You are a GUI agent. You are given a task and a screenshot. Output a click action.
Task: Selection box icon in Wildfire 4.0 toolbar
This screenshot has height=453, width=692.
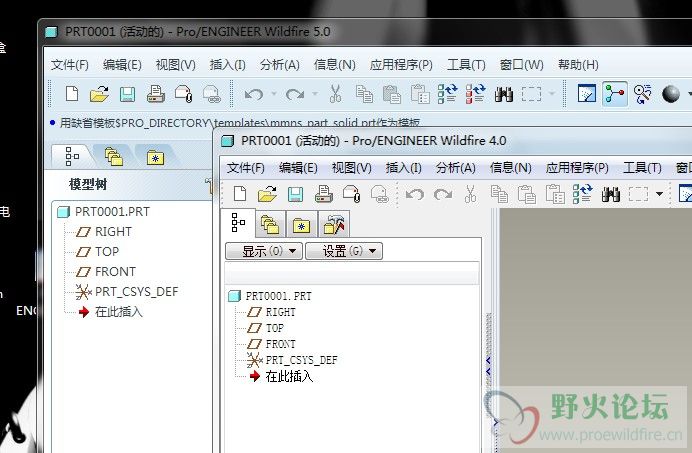(x=638, y=194)
